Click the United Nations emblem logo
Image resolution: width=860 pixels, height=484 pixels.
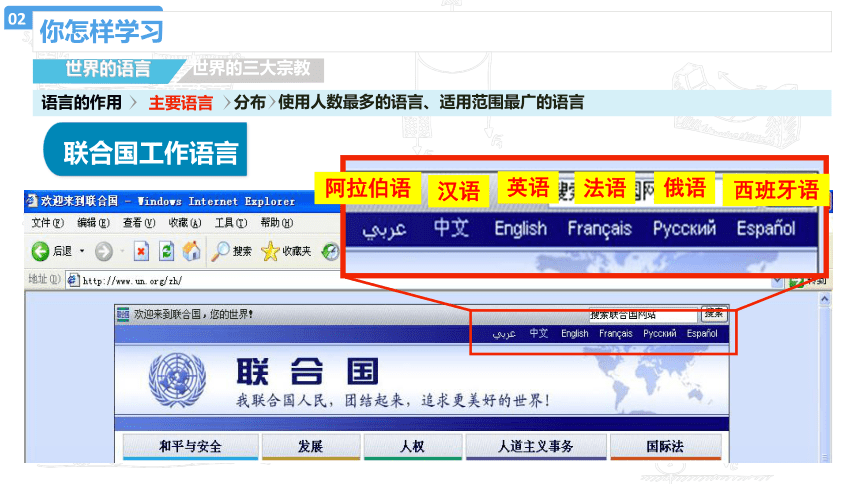(177, 380)
